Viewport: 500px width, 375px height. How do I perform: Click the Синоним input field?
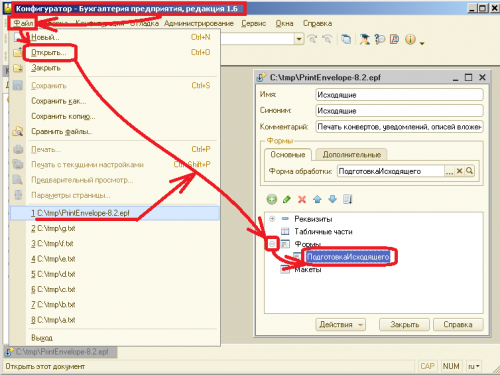coord(399,111)
